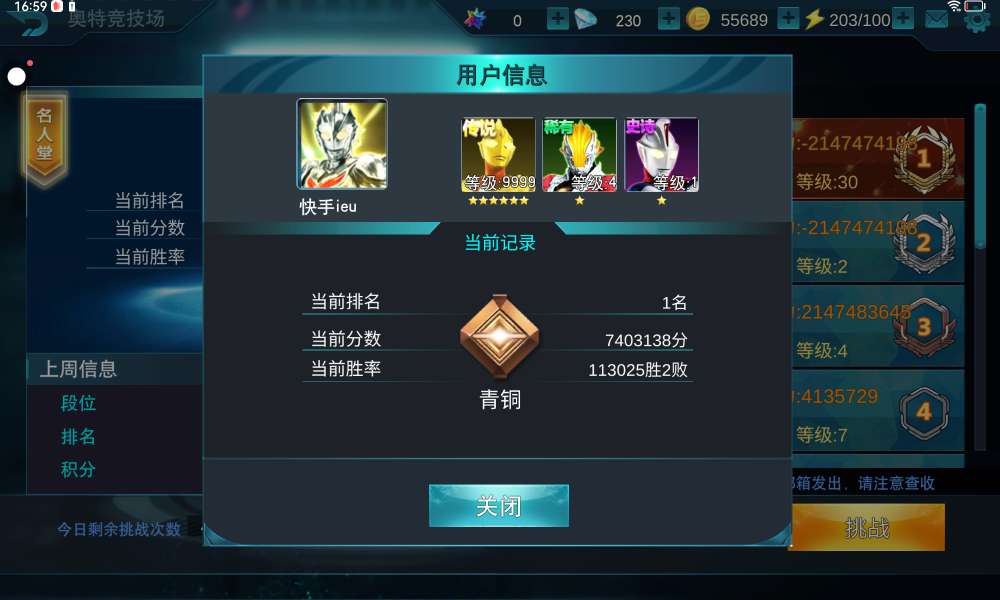Screen dimensions: 1000x600
Task: Open rank 3 leaderboard entry
Action: tap(878, 326)
